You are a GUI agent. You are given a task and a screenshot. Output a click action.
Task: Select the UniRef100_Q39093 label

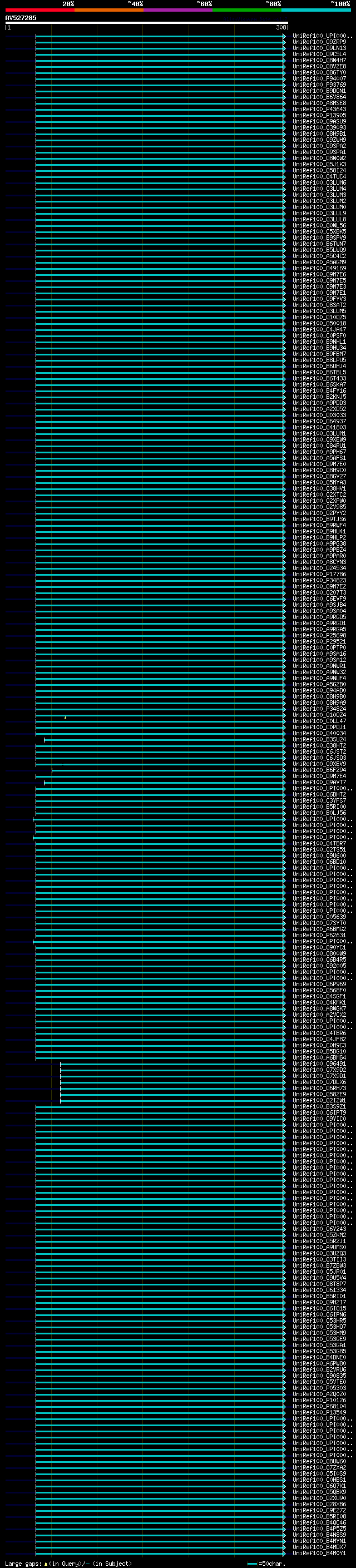(319, 127)
